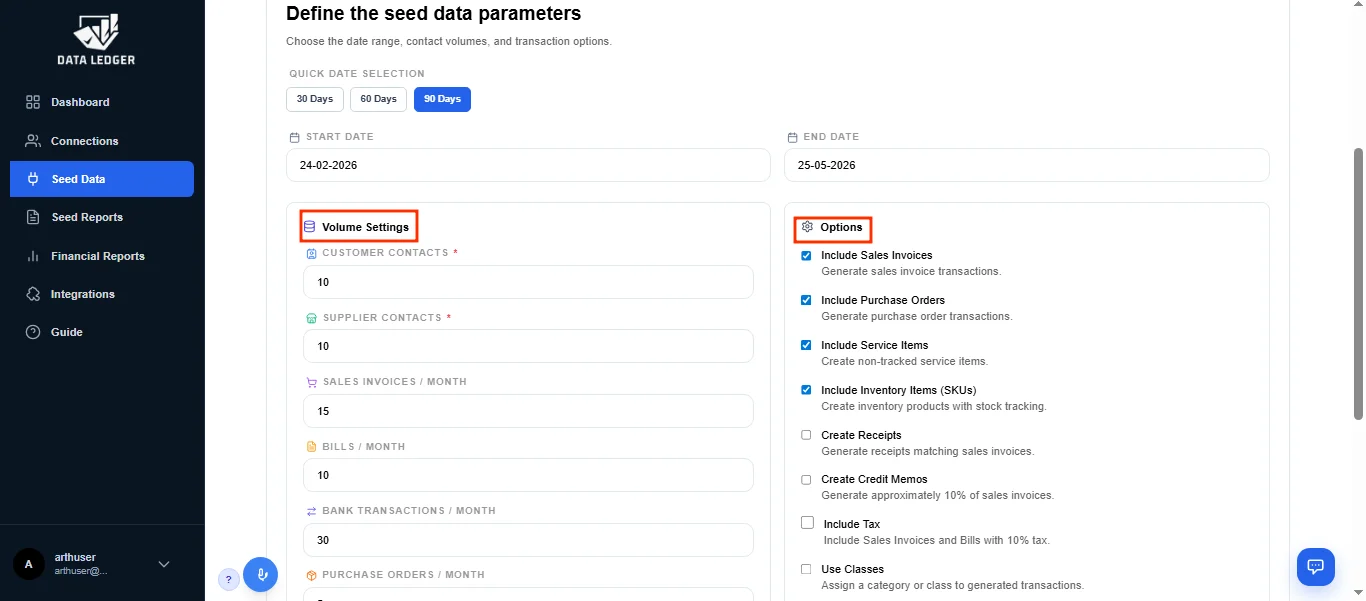Click the "Generate approximately 10% of sales invoices." text
Image resolution: width=1366 pixels, height=601 pixels.
click(x=937, y=495)
